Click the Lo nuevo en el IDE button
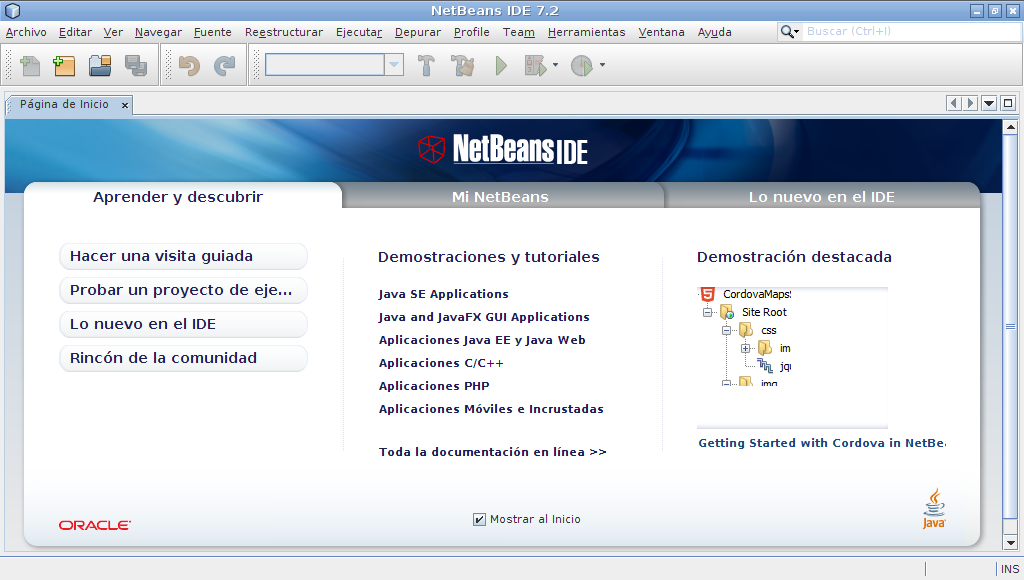The width and height of the screenshot is (1024, 580). 184,324
